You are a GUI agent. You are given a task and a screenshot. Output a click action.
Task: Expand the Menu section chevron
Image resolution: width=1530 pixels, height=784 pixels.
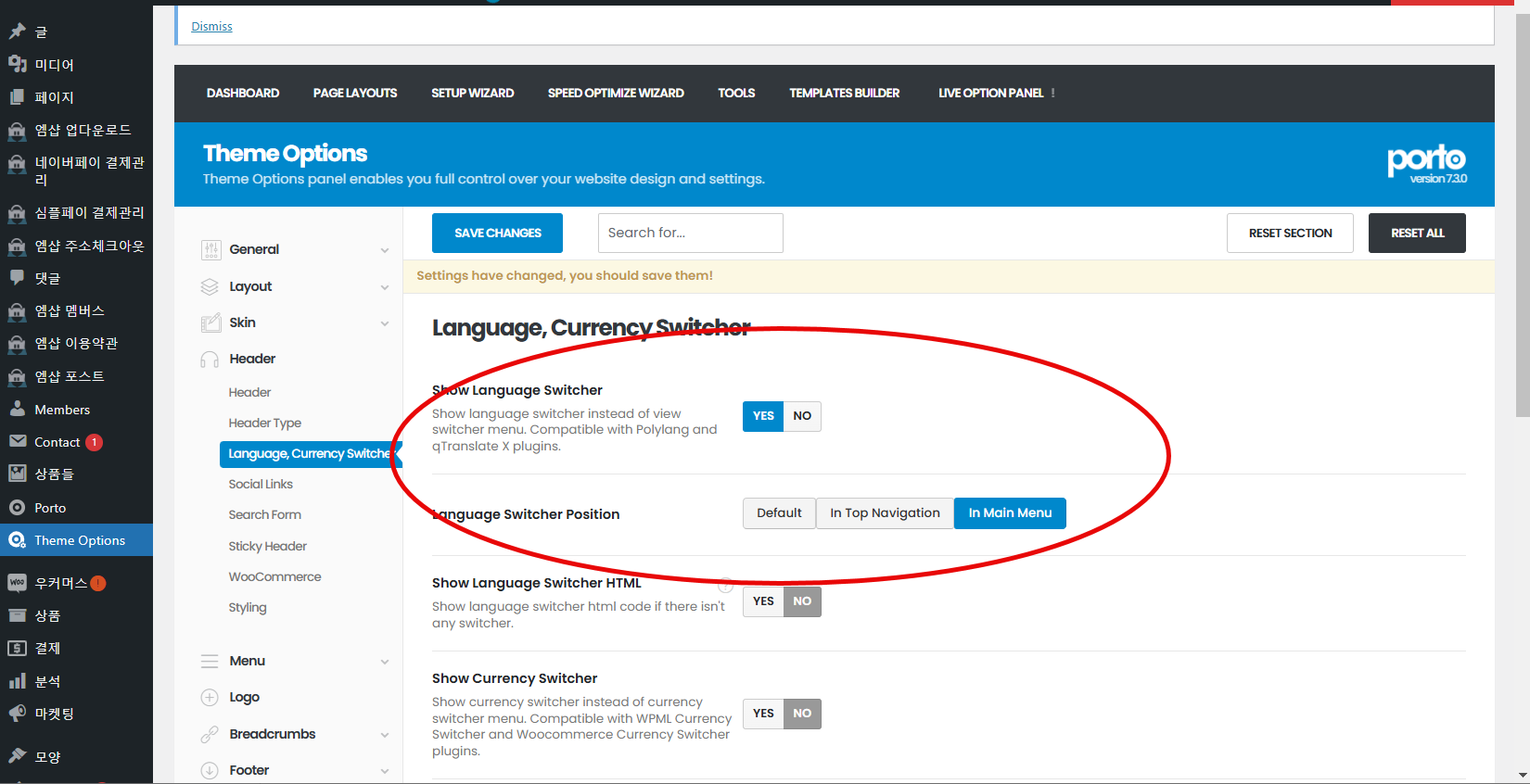click(385, 662)
